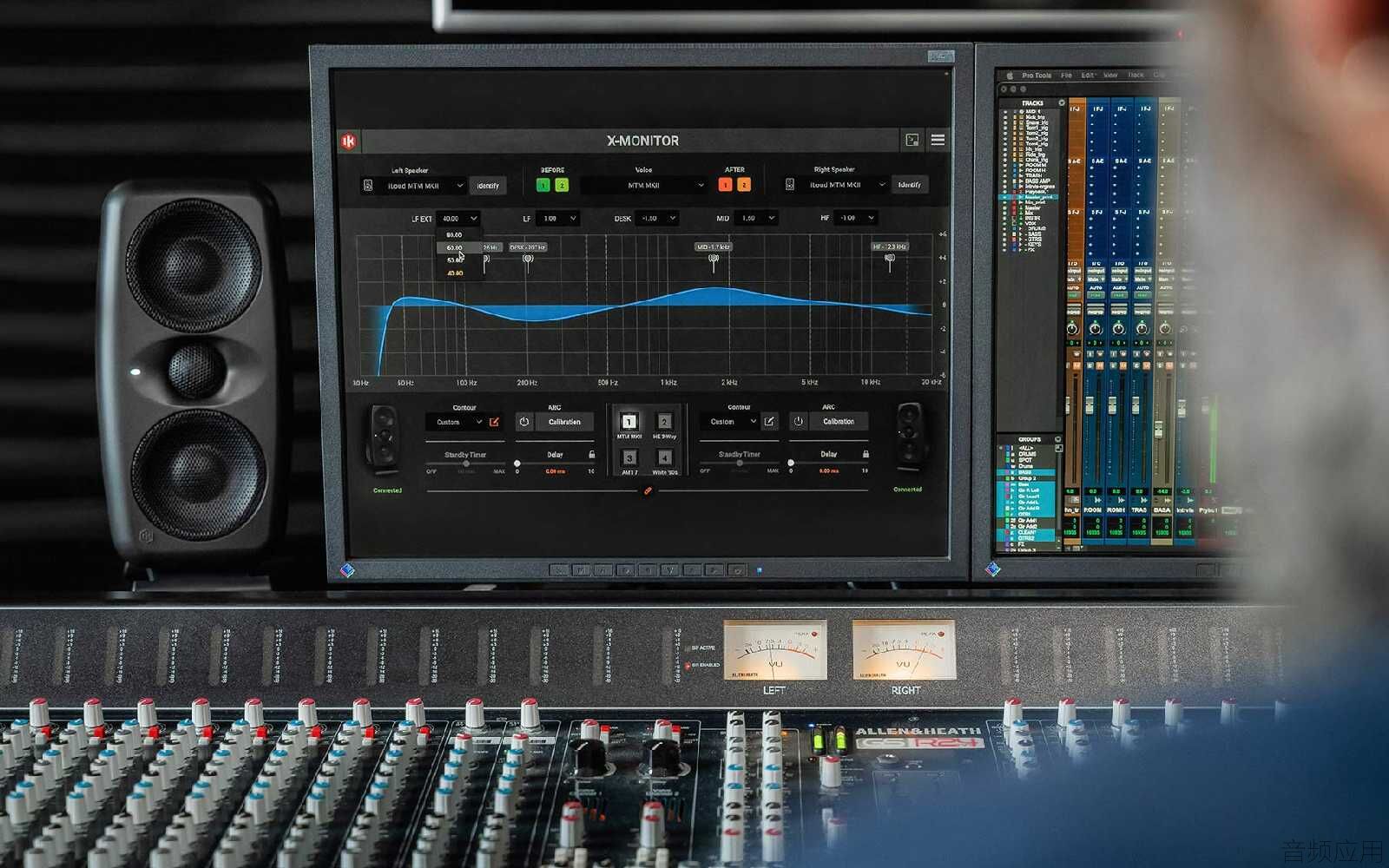Open the Edit menu in Pro Tools
The image size is (1389, 868).
pyautogui.click(x=1088, y=76)
